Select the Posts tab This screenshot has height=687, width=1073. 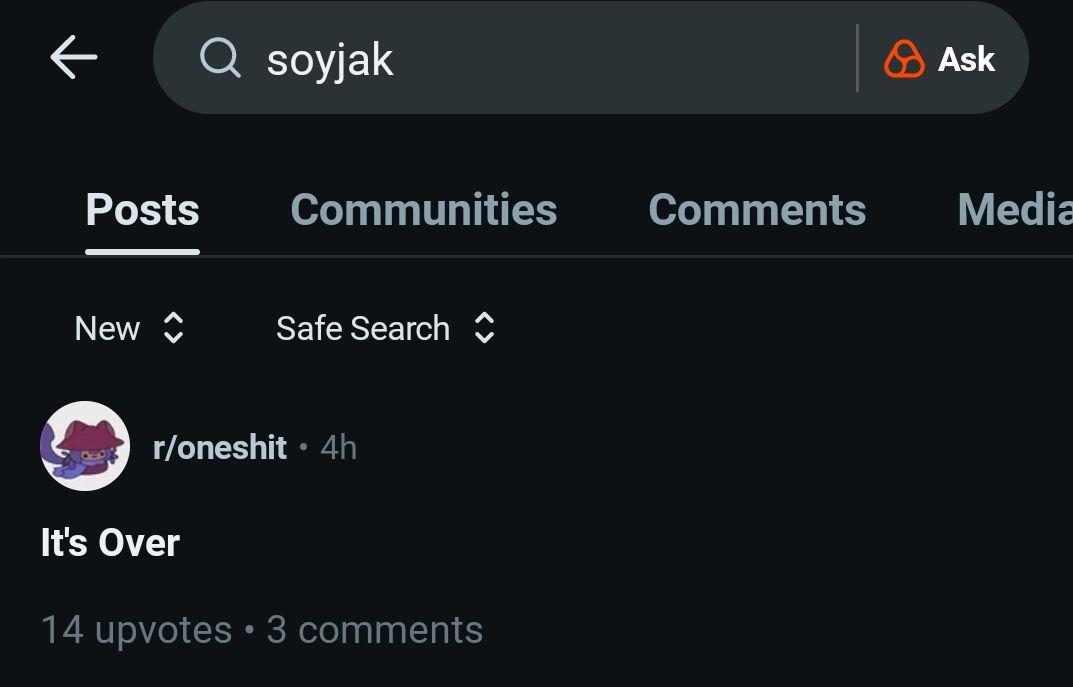click(x=142, y=210)
